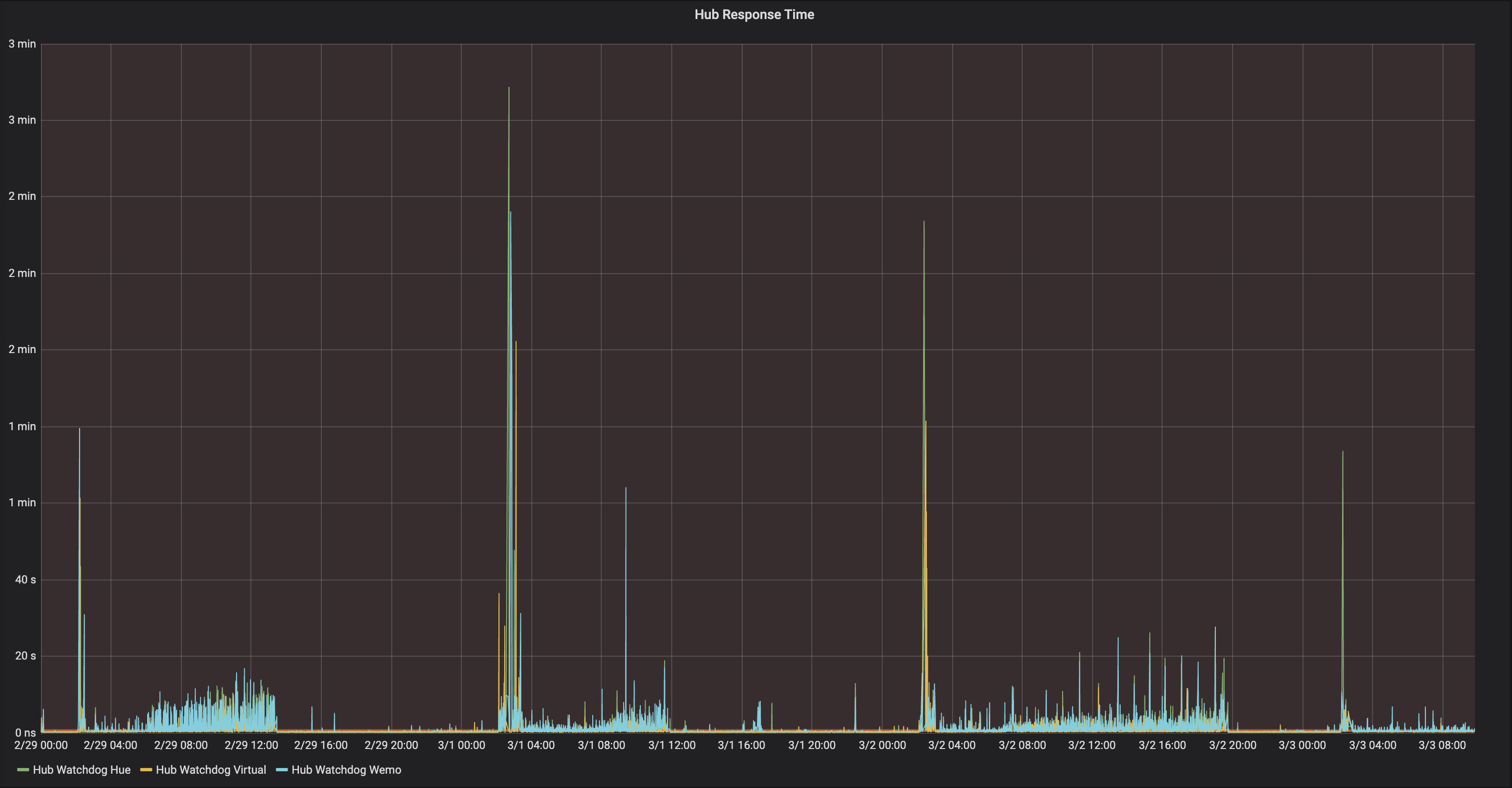
Task: Click the 3/3 04:00 time axis label
Action: tap(1373, 745)
